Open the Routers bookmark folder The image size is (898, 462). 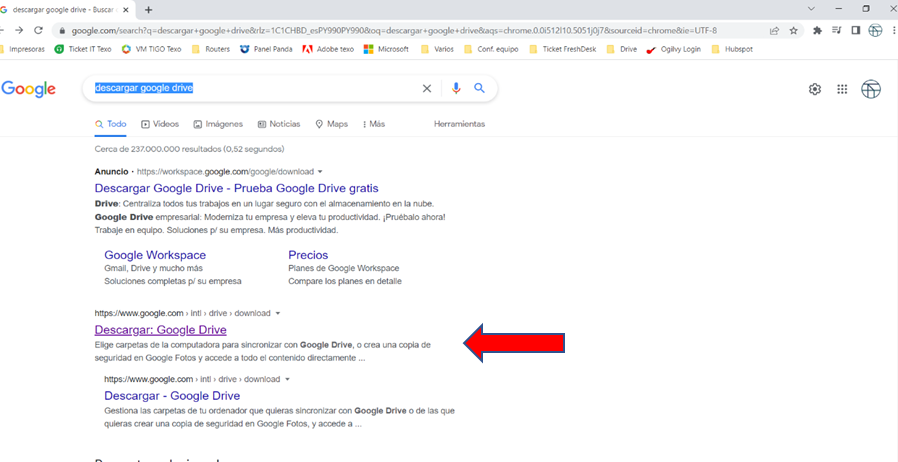pos(211,49)
